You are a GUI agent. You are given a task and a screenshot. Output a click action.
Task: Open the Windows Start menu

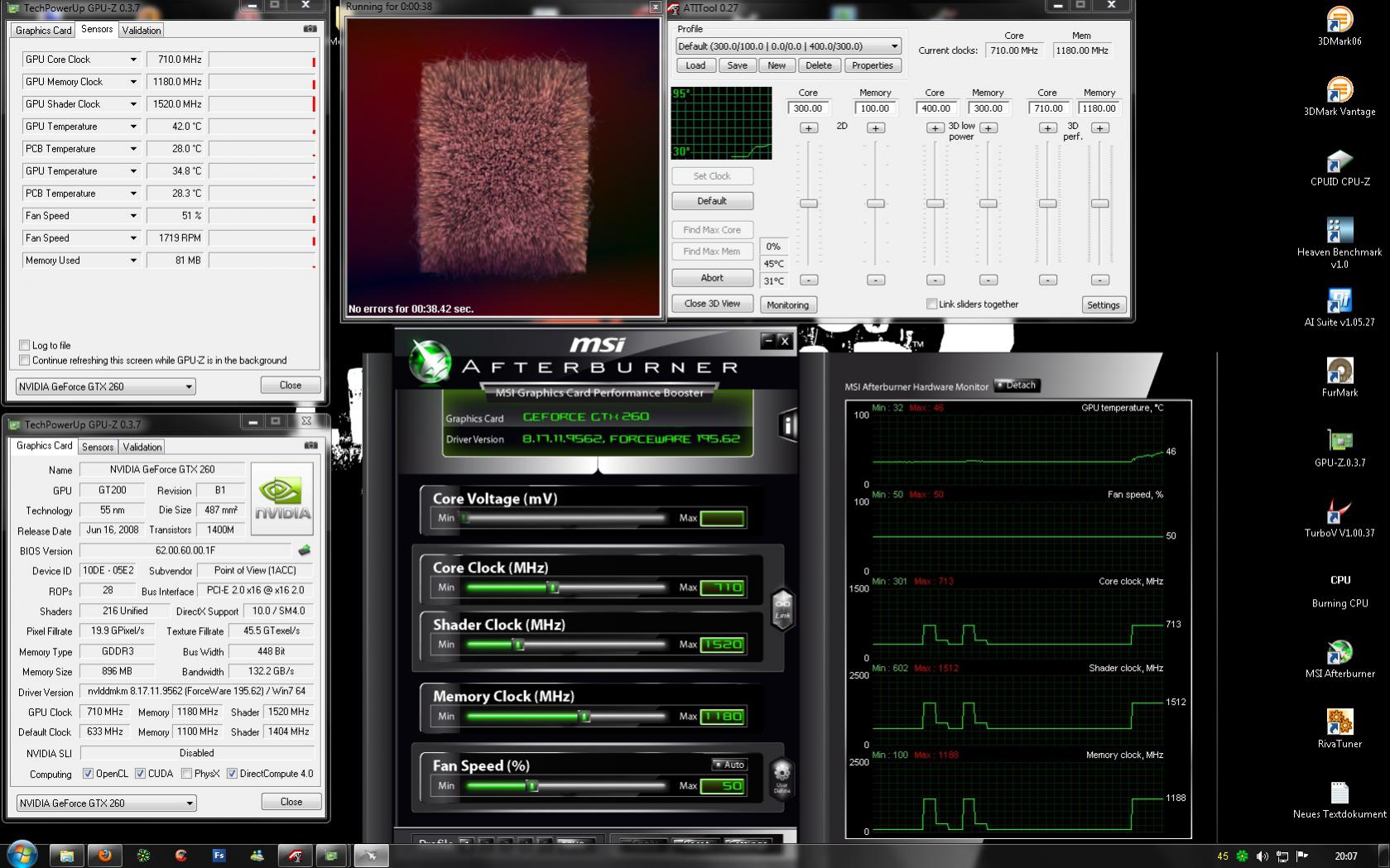click(22, 856)
